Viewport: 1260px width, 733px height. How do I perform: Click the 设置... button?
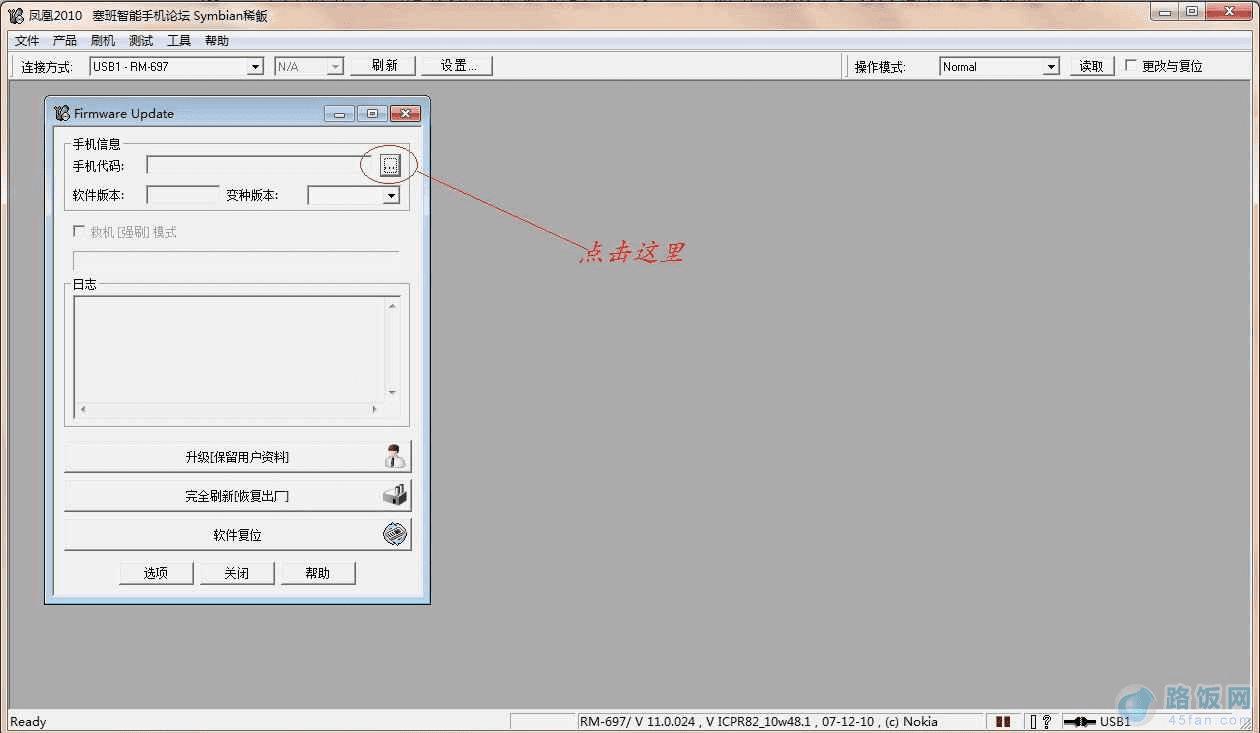[x=458, y=66]
